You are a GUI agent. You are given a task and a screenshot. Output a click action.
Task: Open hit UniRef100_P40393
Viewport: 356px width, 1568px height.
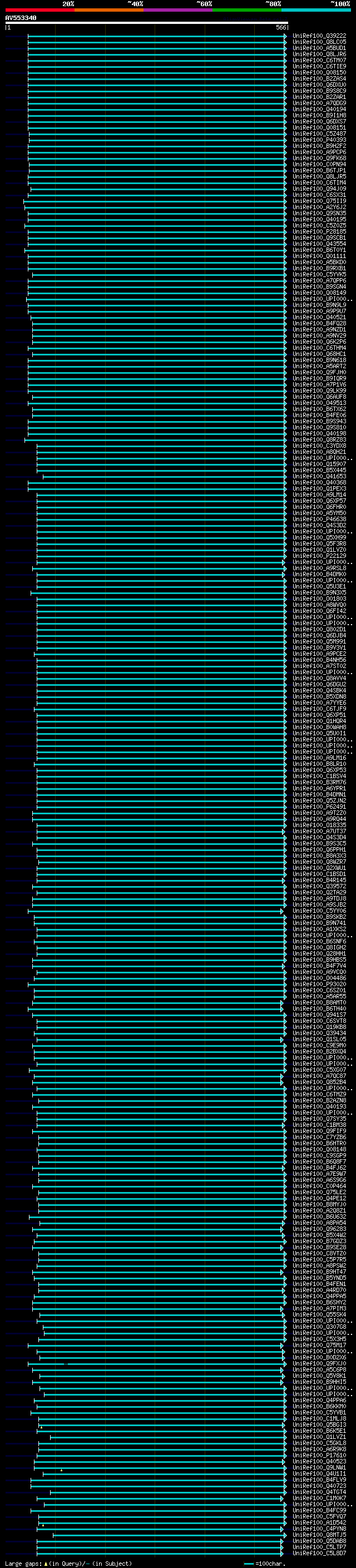(319, 140)
